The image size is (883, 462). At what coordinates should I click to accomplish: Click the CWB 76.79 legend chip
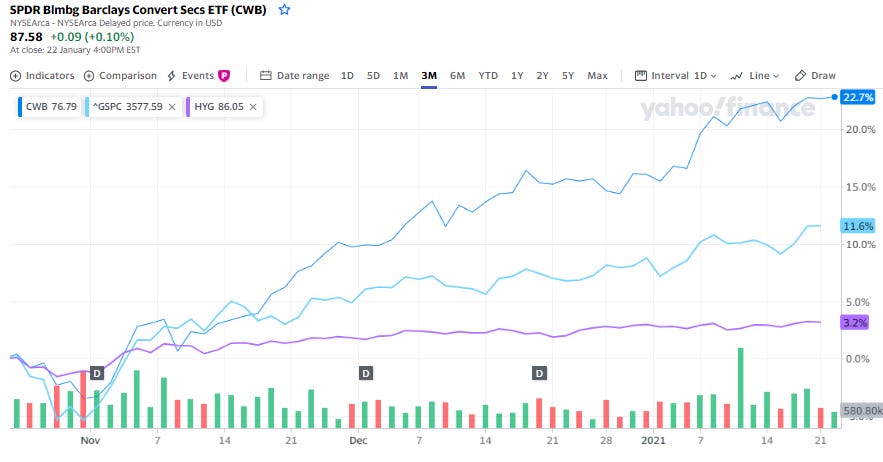click(x=50, y=106)
